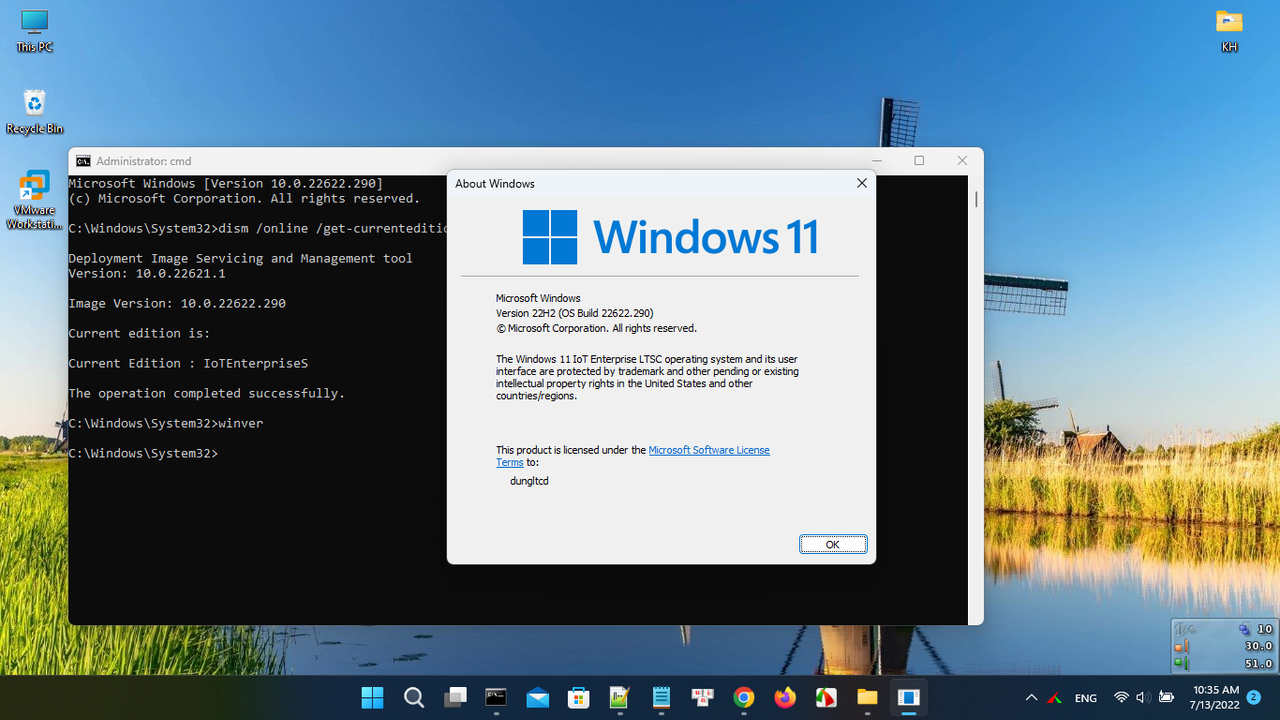Viewport: 1280px width, 720px height.
Task: Open the volume speaker tray icon
Action: (x=1142, y=698)
